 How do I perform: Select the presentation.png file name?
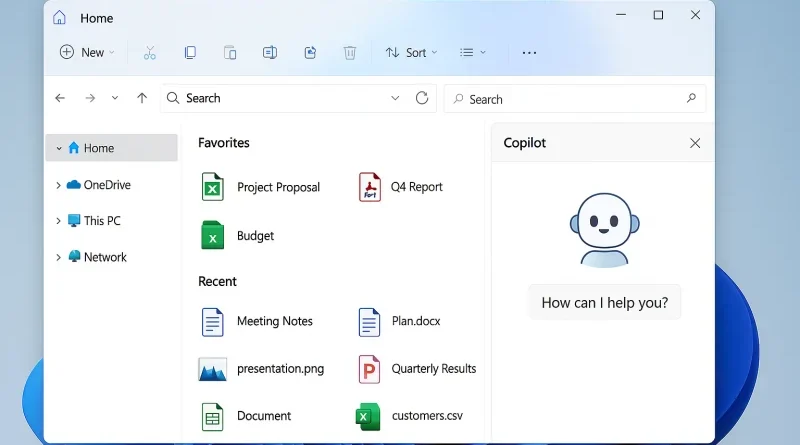coord(281,369)
